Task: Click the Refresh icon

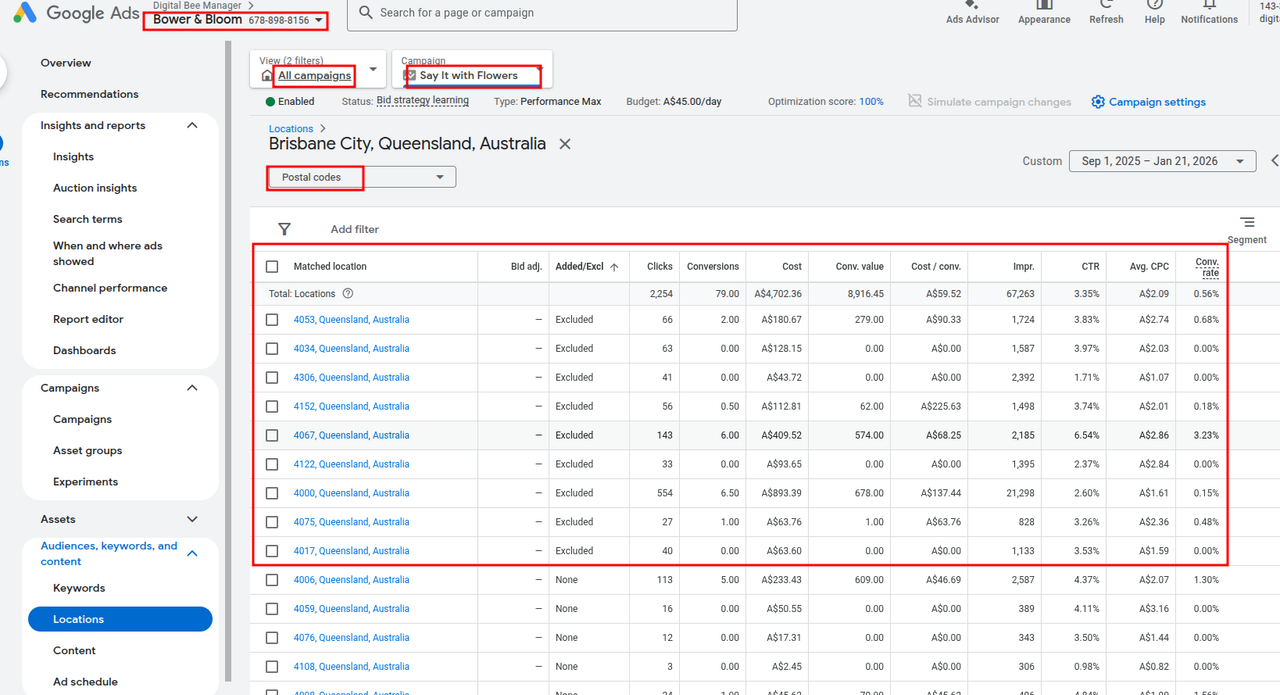Action: point(1106,5)
